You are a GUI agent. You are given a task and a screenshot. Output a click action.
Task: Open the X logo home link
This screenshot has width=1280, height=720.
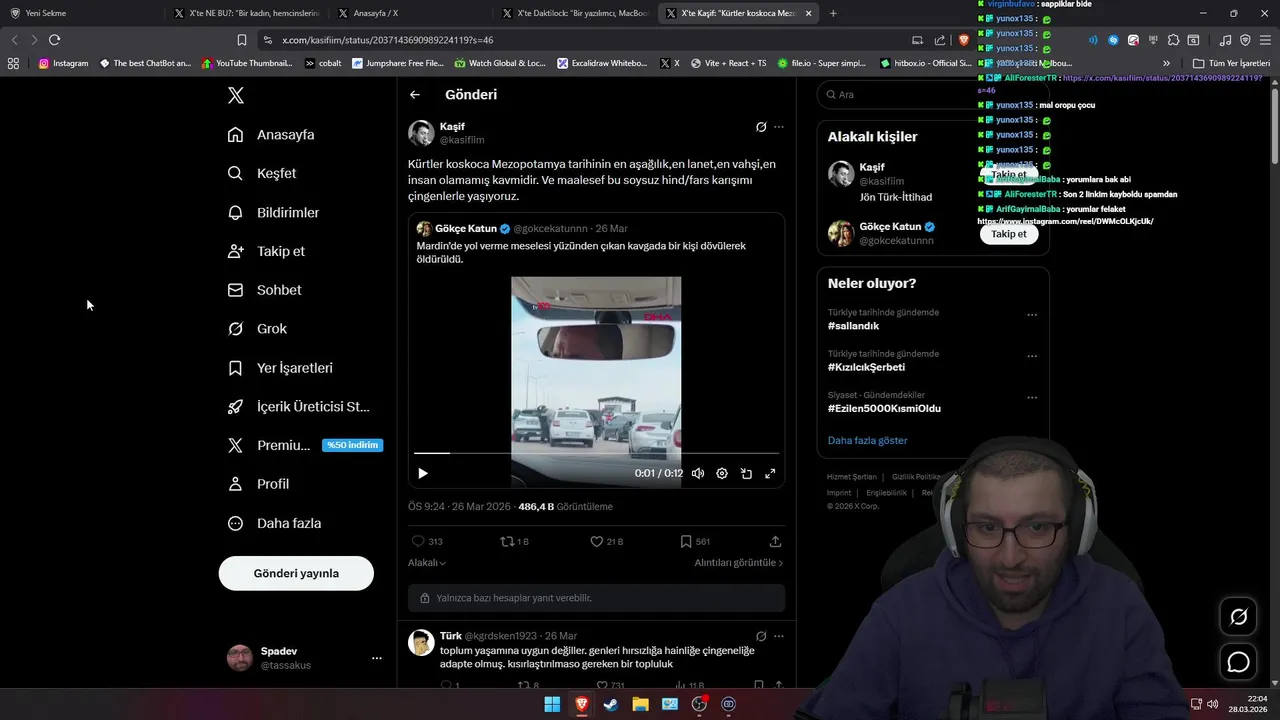tap(236, 95)
